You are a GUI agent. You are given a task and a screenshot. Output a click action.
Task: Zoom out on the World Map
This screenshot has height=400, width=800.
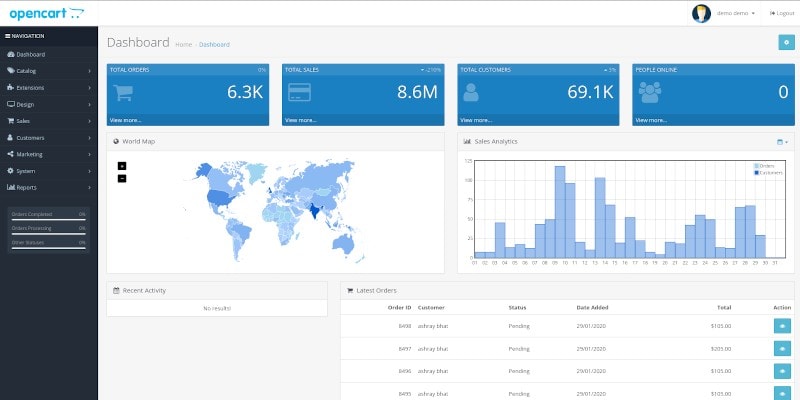pos(122,178)
